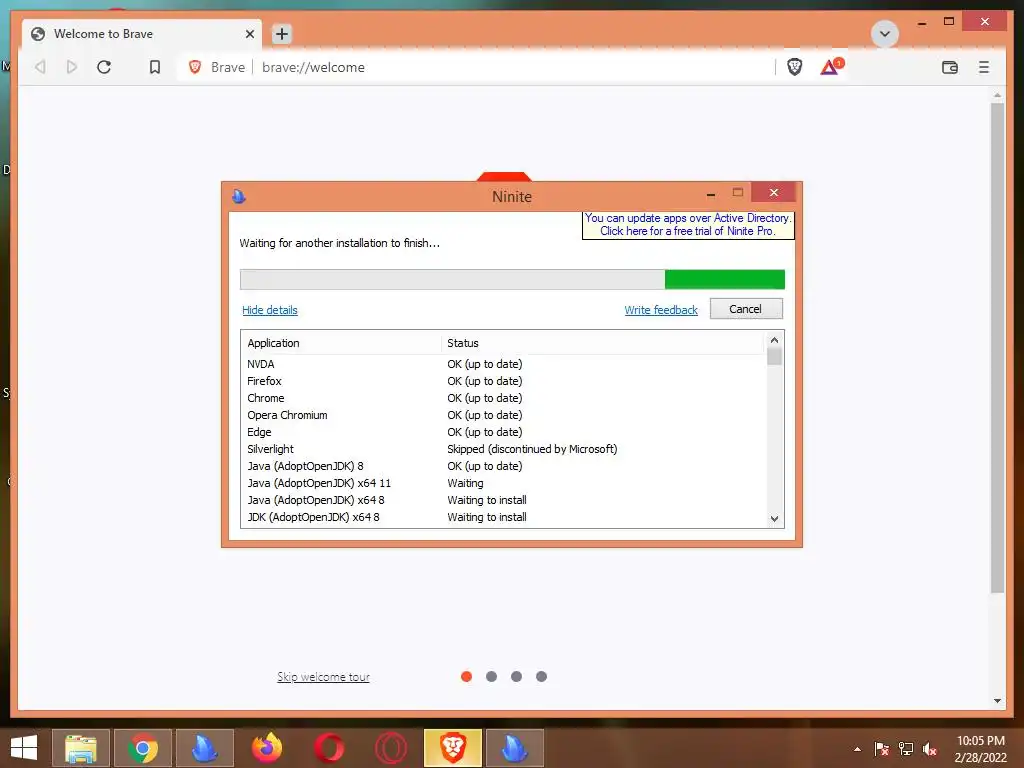Minimize the Ninite window
The width and height of the screenshot is (1024, 768).
click(x=711, y=194)
